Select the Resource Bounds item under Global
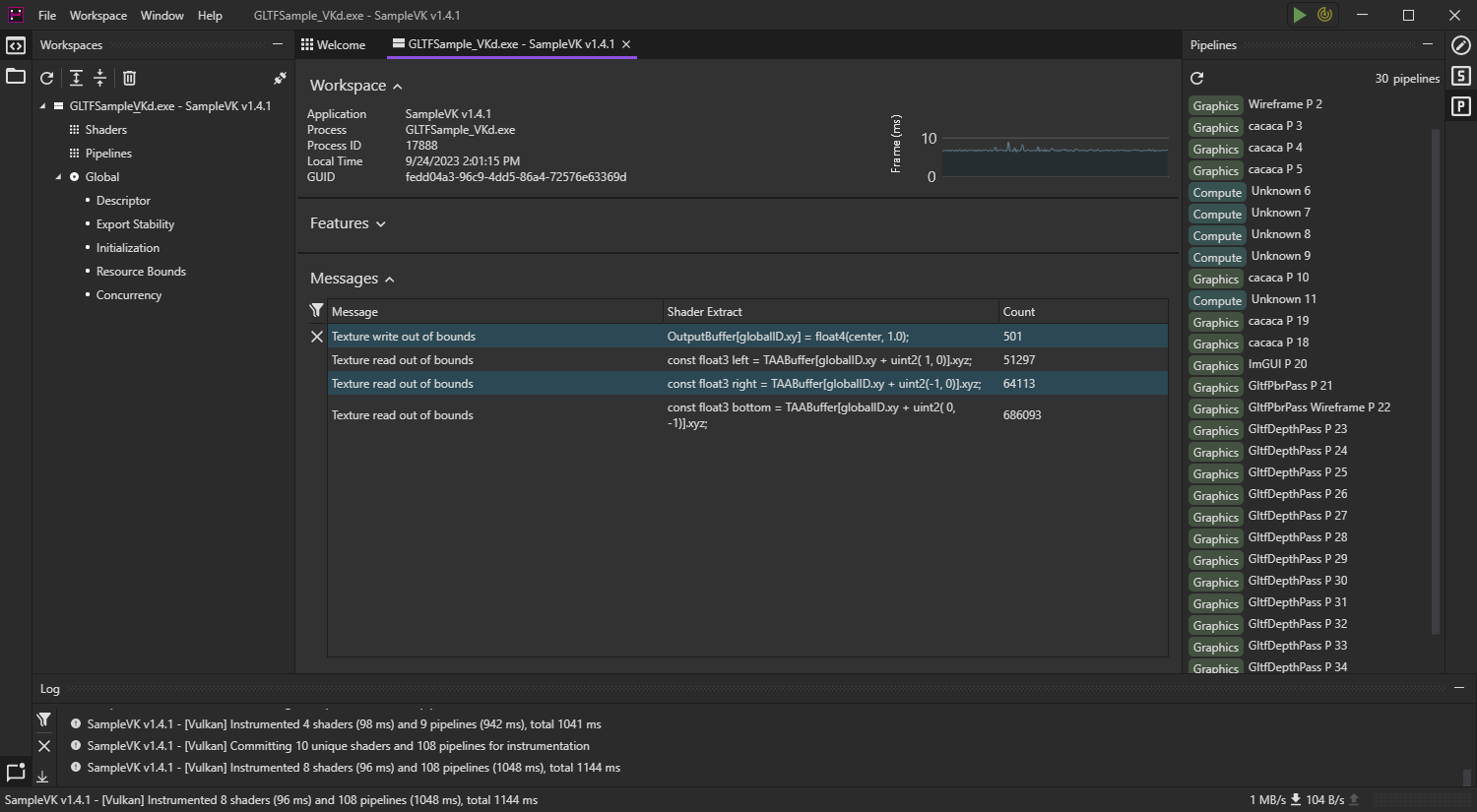This screenshot has width=1477, height=812. tap(141, 271)
